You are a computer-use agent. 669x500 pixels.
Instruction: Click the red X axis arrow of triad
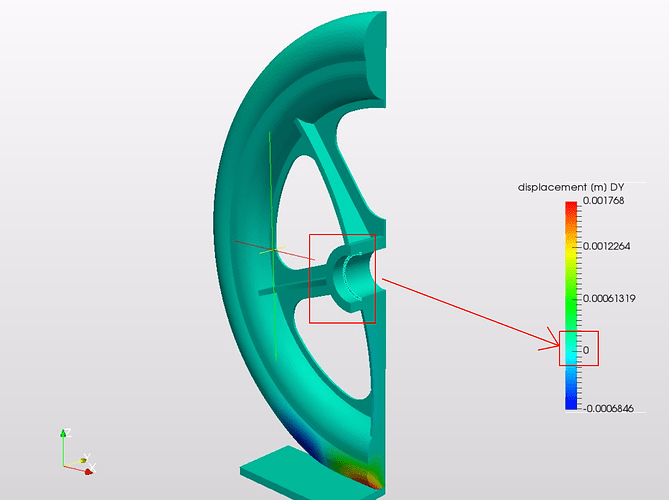pos(88,471)
